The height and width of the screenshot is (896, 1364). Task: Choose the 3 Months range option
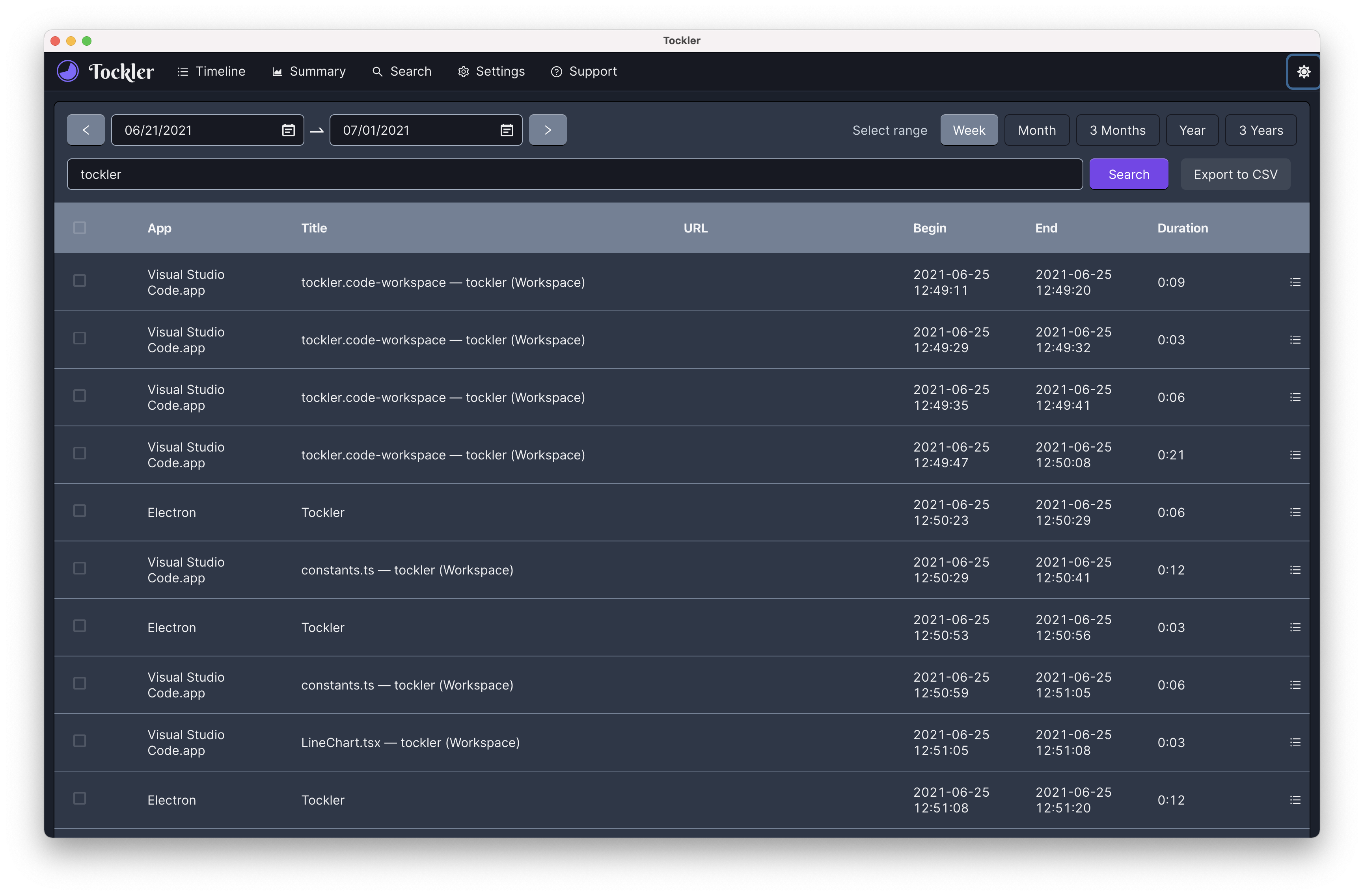point(1117,130)
